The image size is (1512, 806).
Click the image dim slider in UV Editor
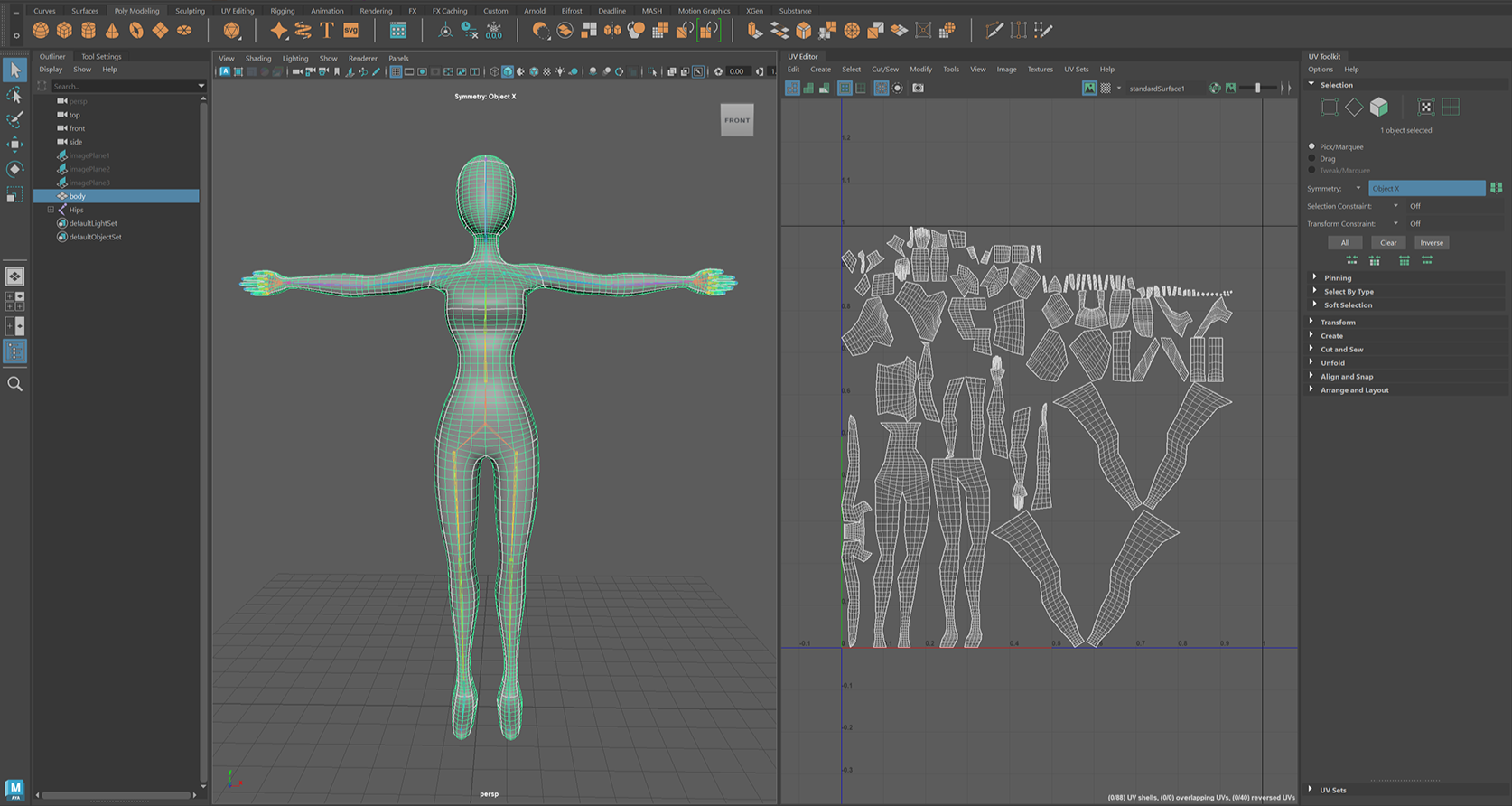pyautogui.click(x=1257, y=88)
